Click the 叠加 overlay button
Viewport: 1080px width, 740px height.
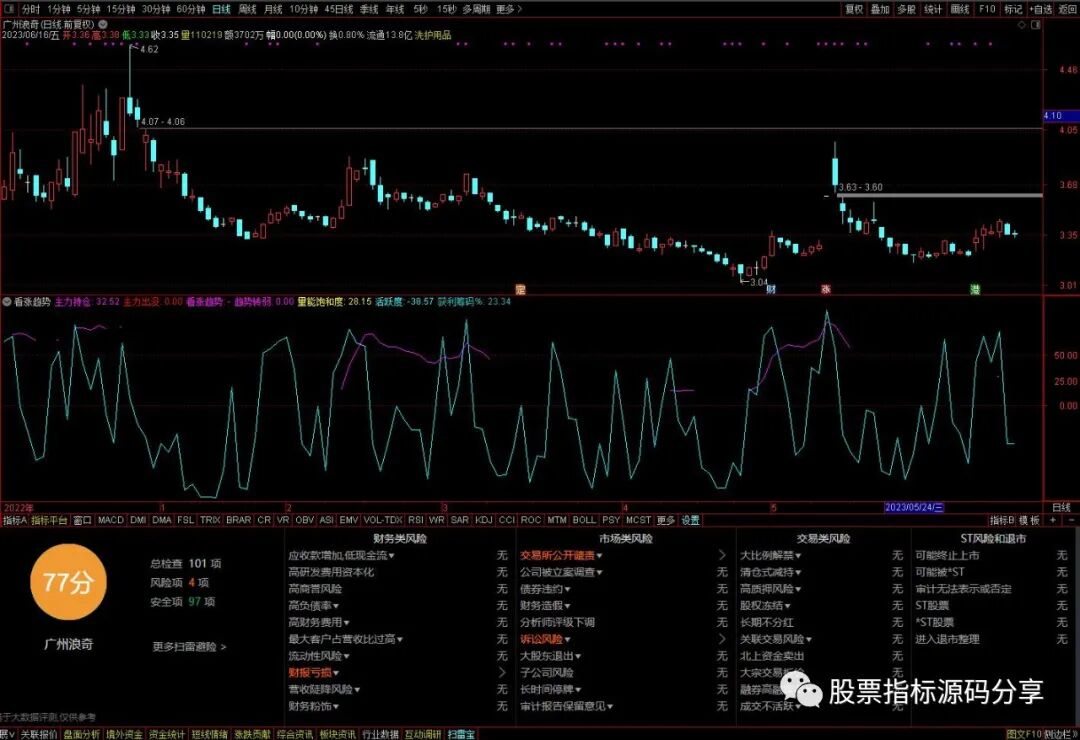(880, 9)
